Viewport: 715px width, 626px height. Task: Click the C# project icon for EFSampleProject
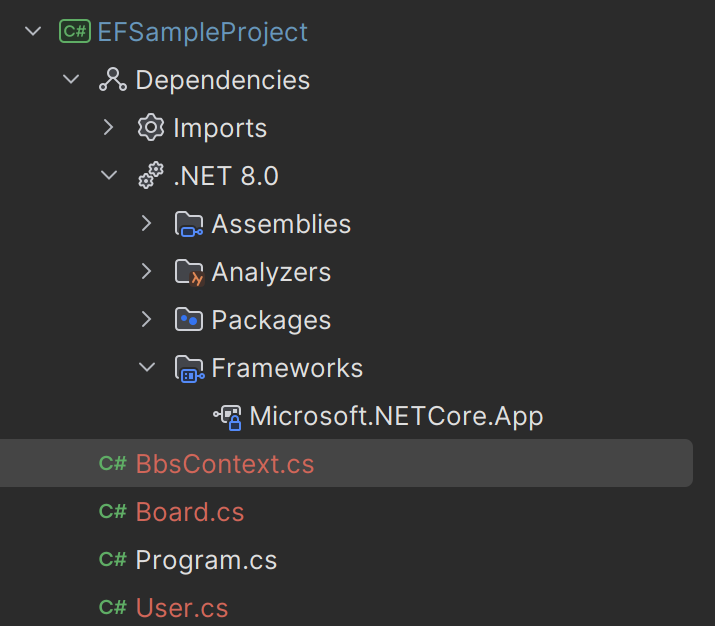(x=75, y=32)
